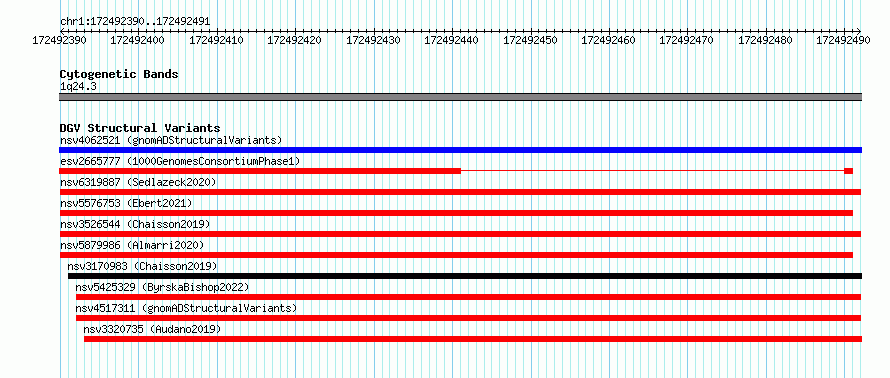Select the red nsv3320735 variant bar
Image resolution: width=890 pixels, height=378 pixels.
click(473, 339)
